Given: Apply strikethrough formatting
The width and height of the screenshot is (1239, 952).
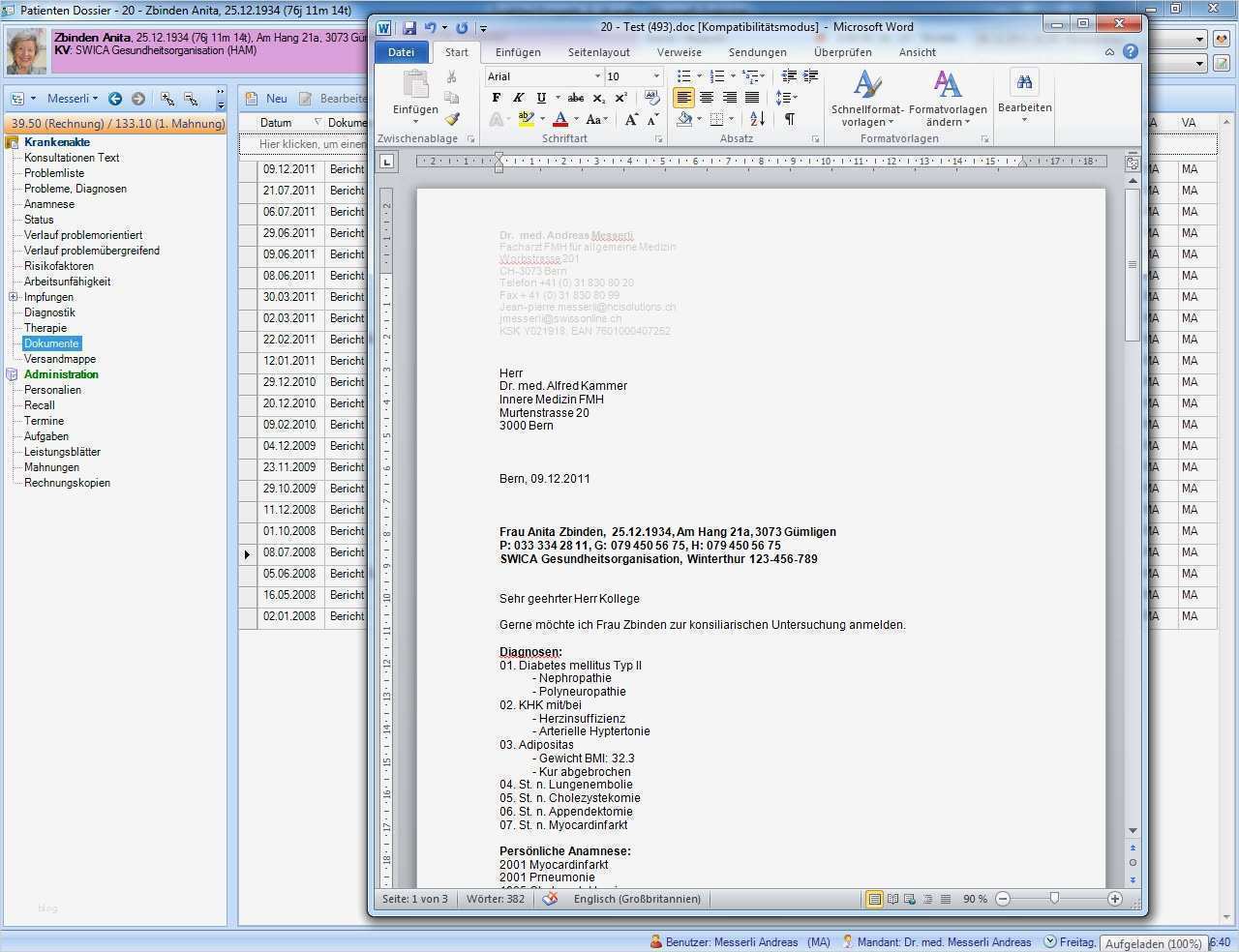Looking at the screenshot, I should coord(576,98).
